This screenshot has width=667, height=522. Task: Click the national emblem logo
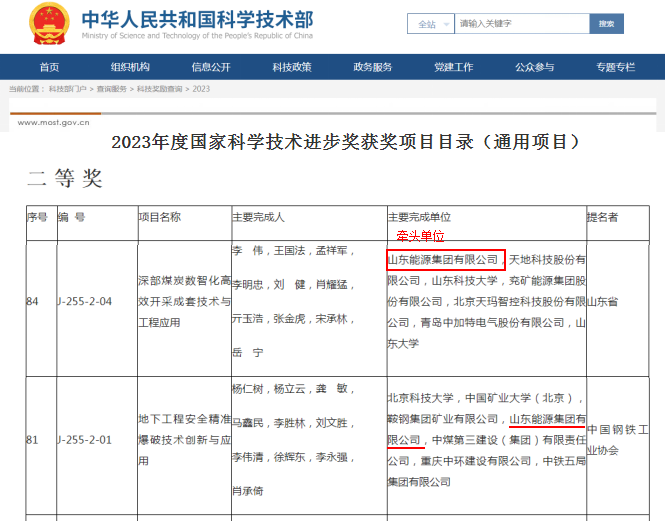pos(49,24)
